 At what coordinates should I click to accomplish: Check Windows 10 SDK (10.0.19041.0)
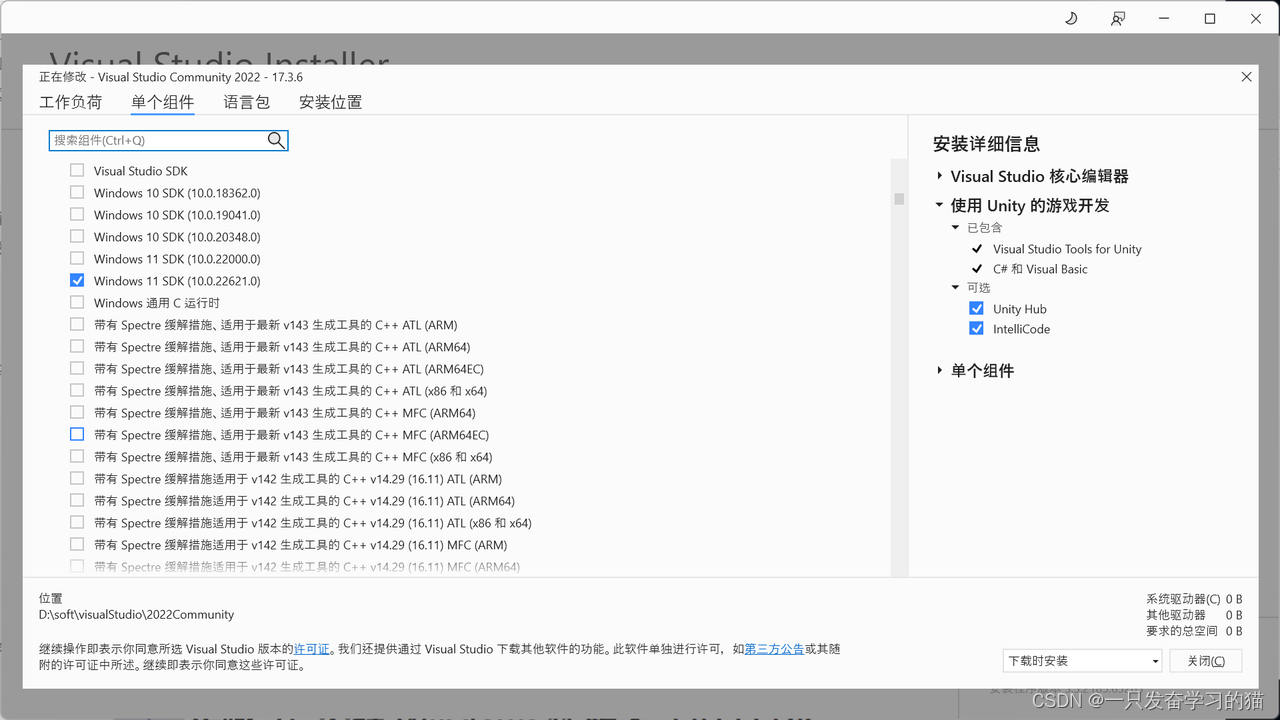77,214
